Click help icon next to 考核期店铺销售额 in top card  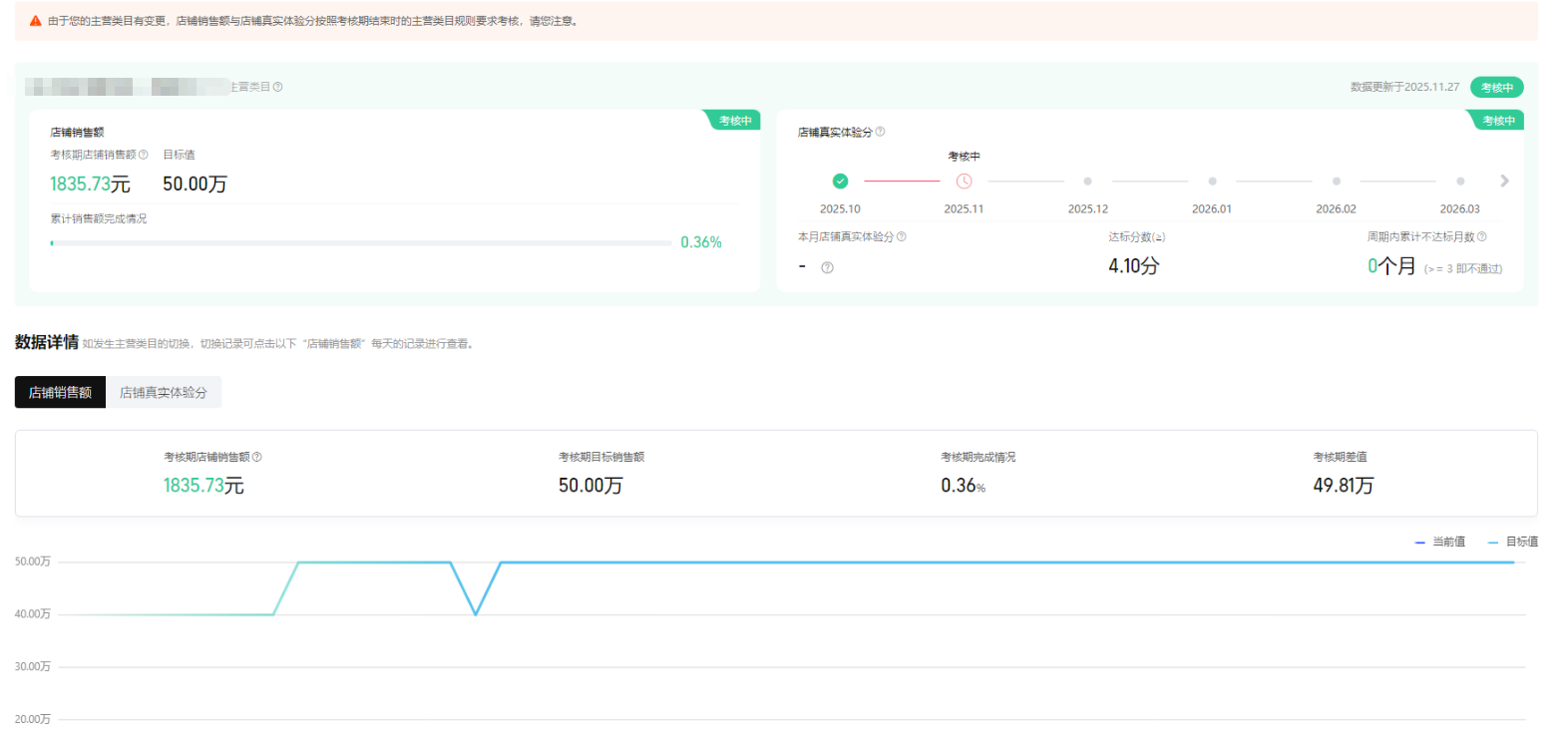coord(144,155)
